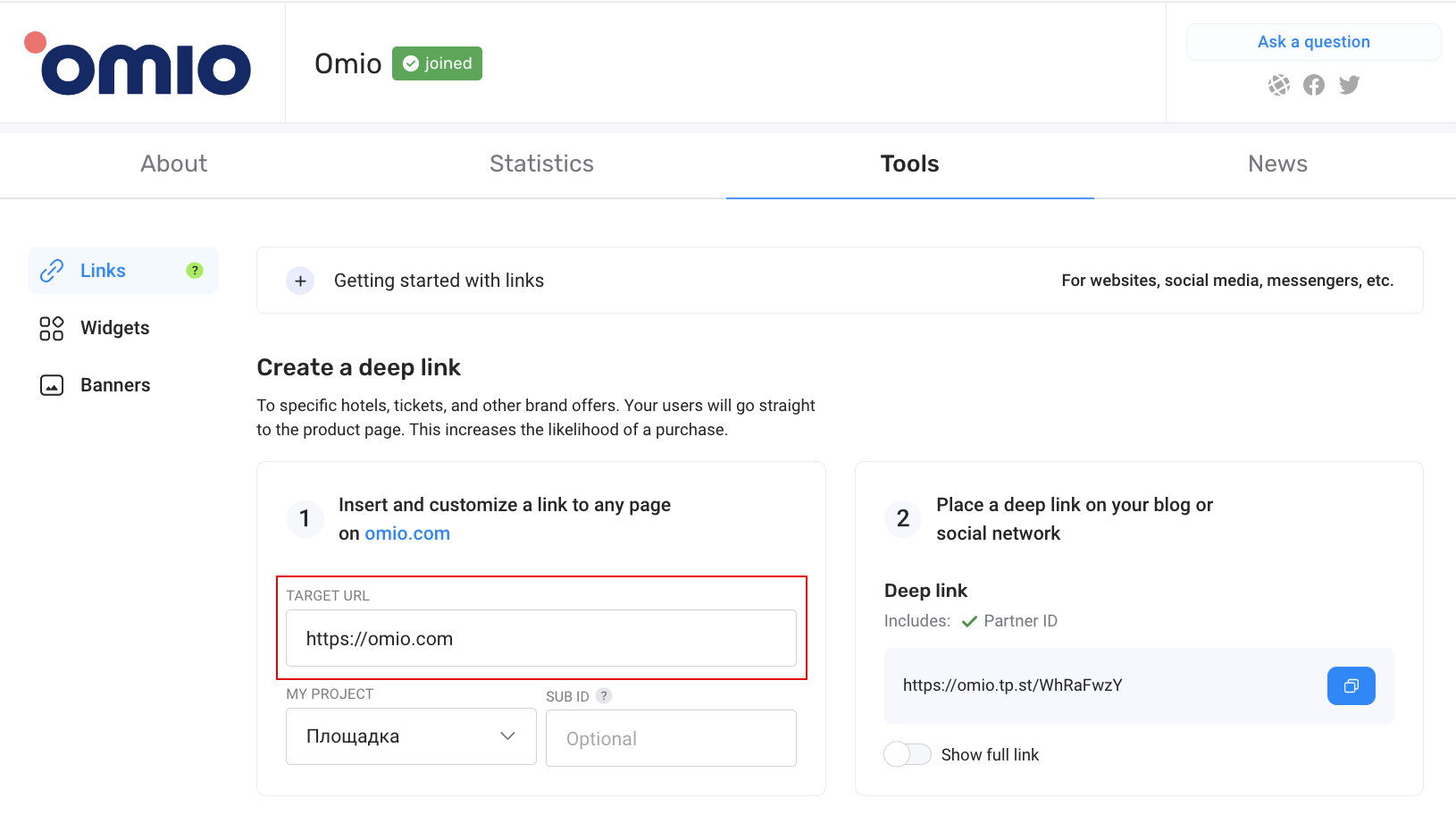
Task: Click the 'For websites, social media, messengers' text
Action: (x=1227, y=281)
